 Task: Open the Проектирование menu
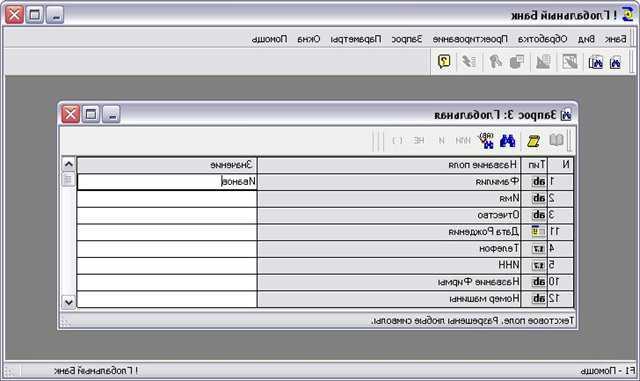coord(470,39)
